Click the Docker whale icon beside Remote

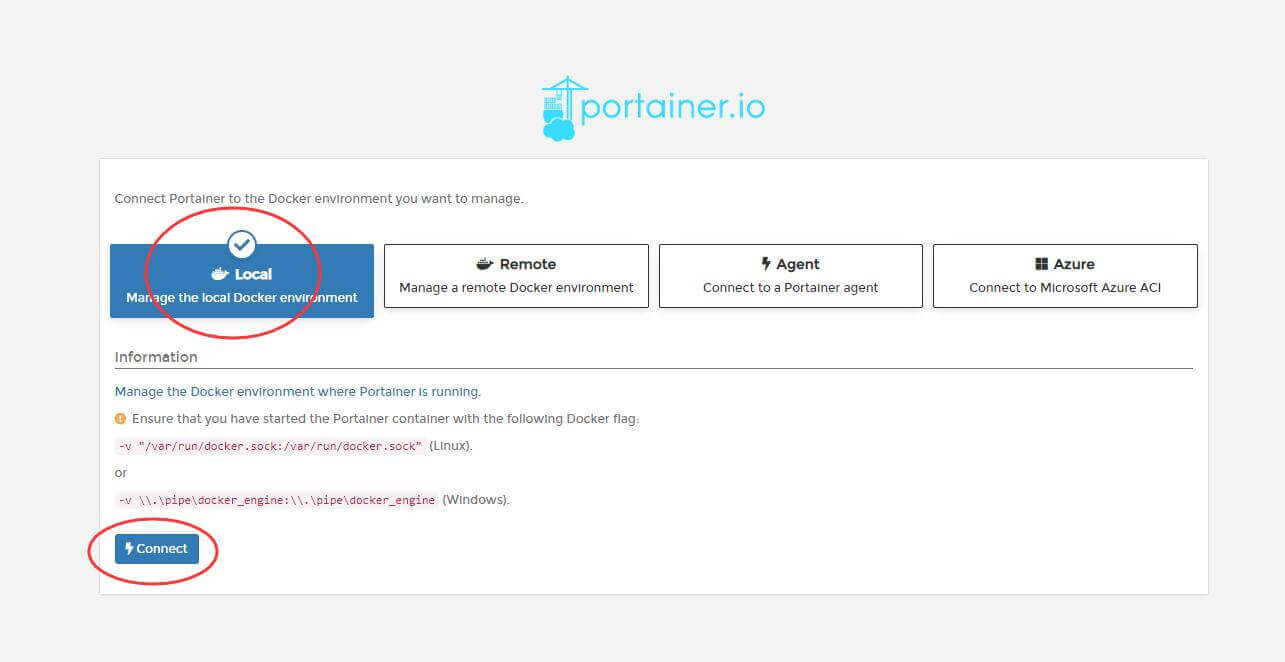pos(485,264)
